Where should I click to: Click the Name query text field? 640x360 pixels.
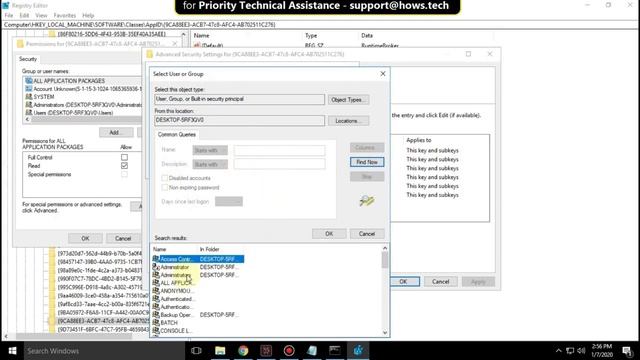(x=280, y=150)
